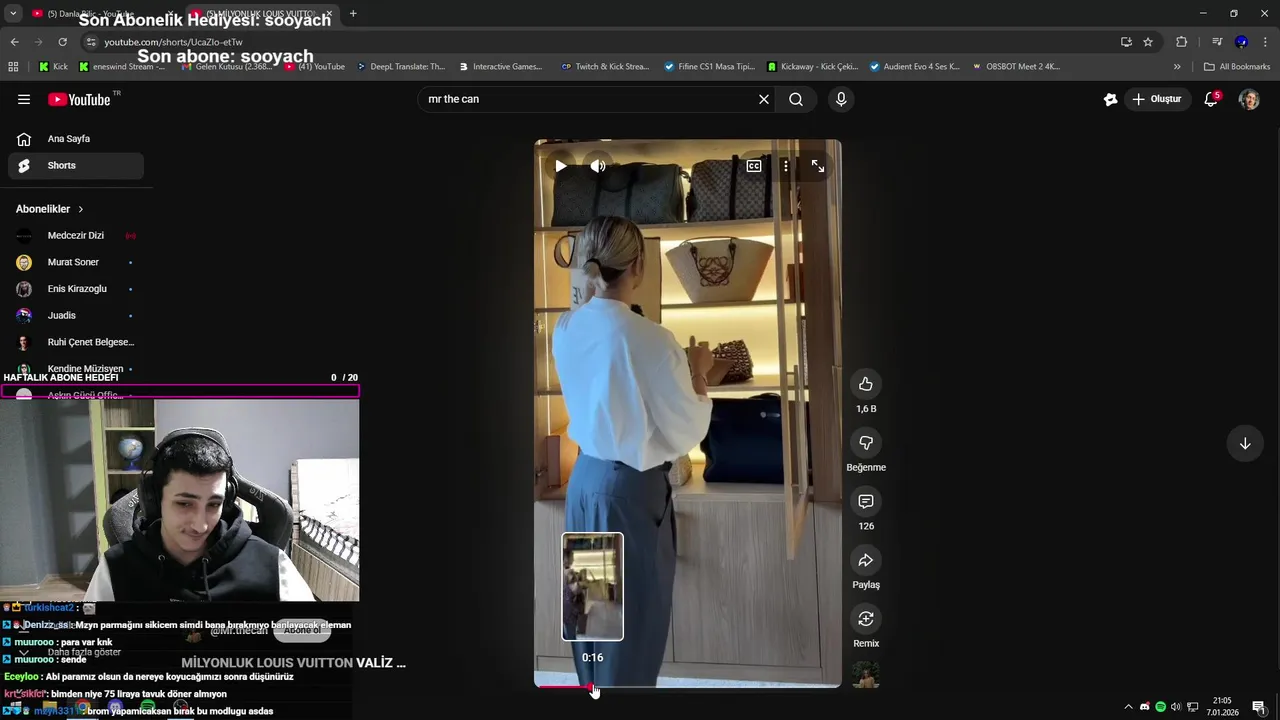
Task: Open the Kickaway bookmark
Action: (x=813, y=66)
